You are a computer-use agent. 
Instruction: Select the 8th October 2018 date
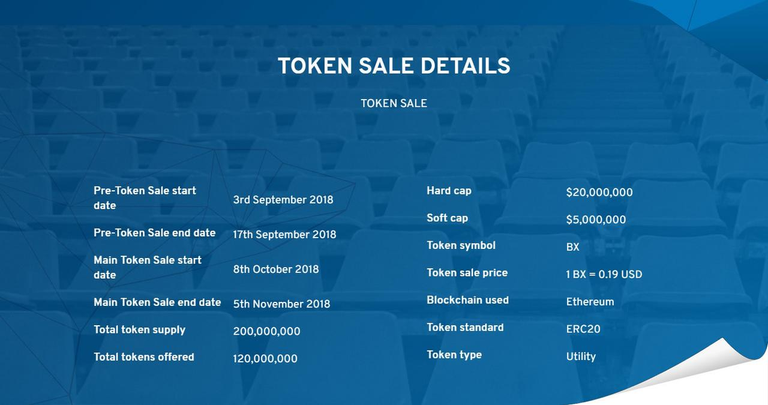276,269
